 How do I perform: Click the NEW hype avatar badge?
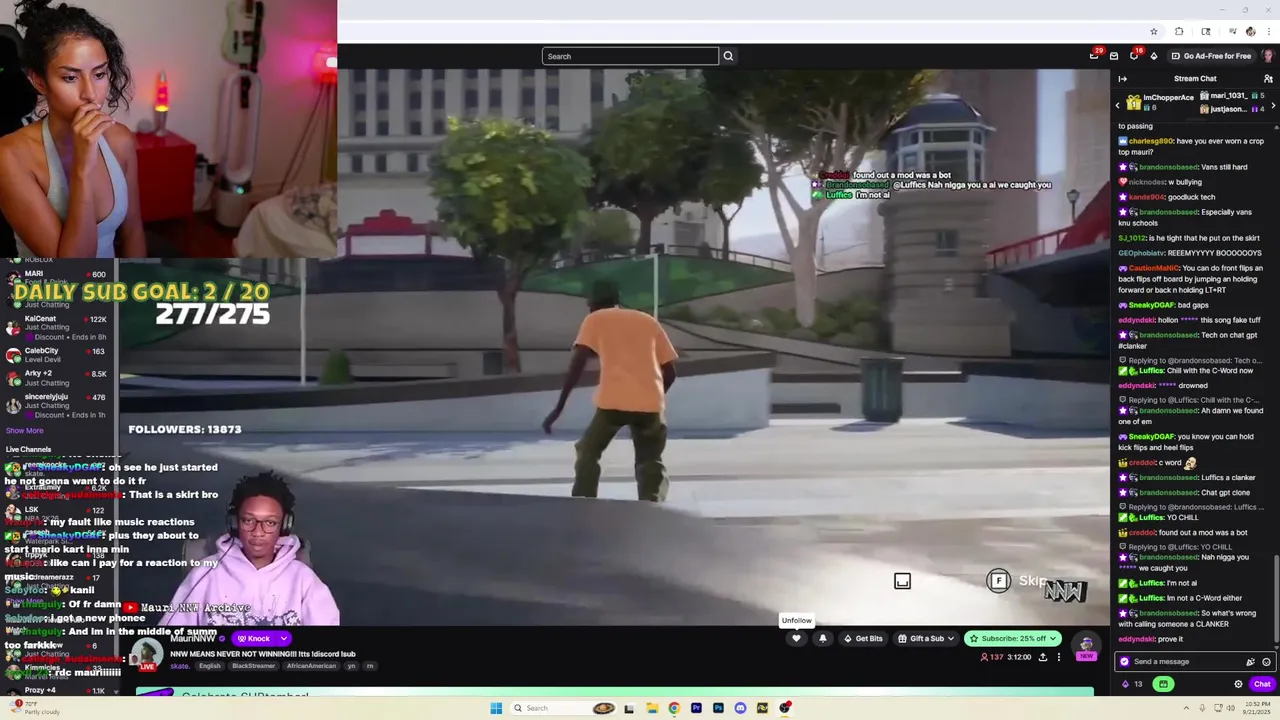click(x=1086, y=648)
